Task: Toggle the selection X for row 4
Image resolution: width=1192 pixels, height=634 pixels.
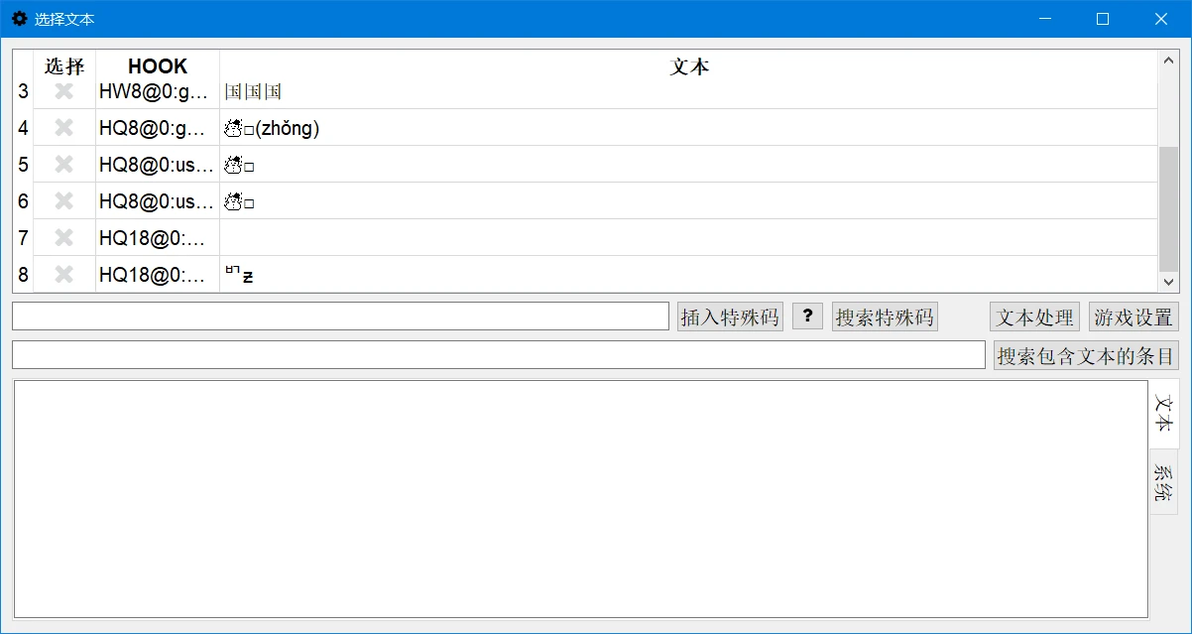Action: coord(64,128)
